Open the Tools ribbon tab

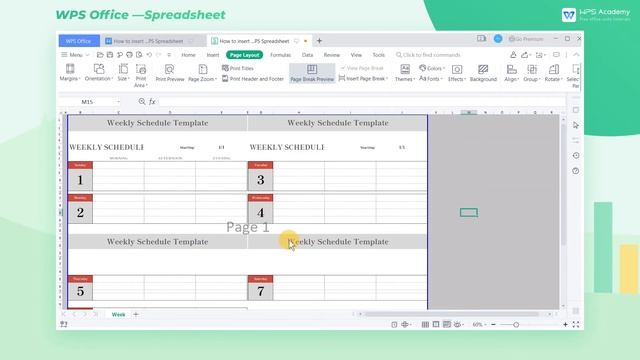[378, 55]
